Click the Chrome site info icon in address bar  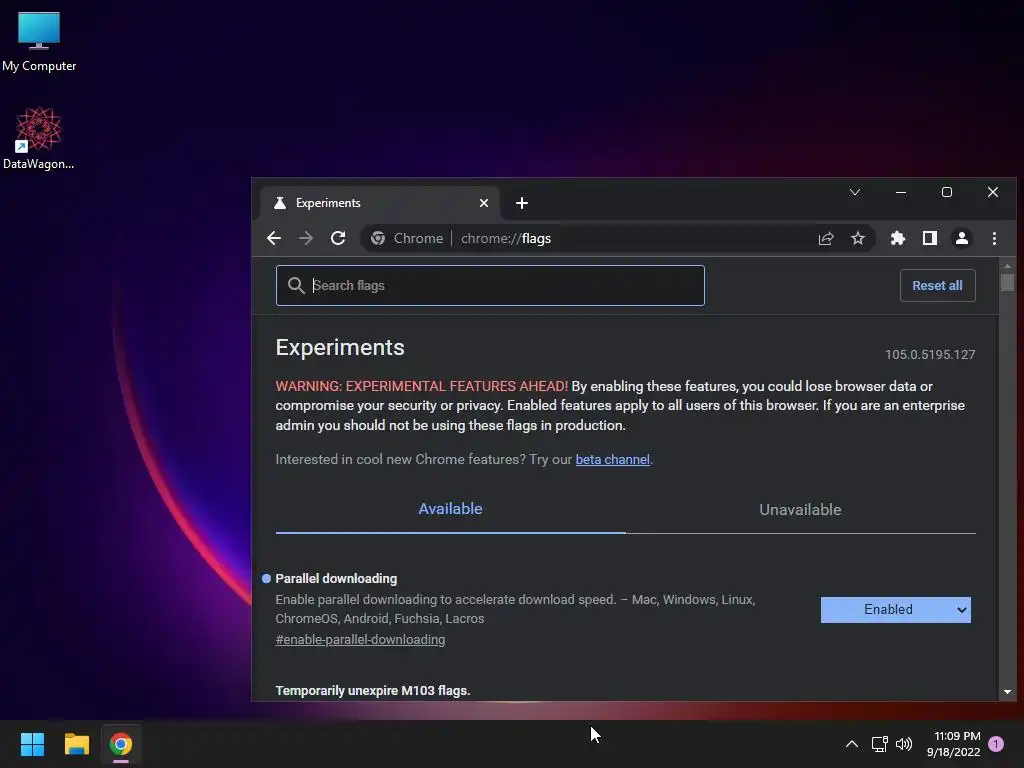click(x=377, y=238)
